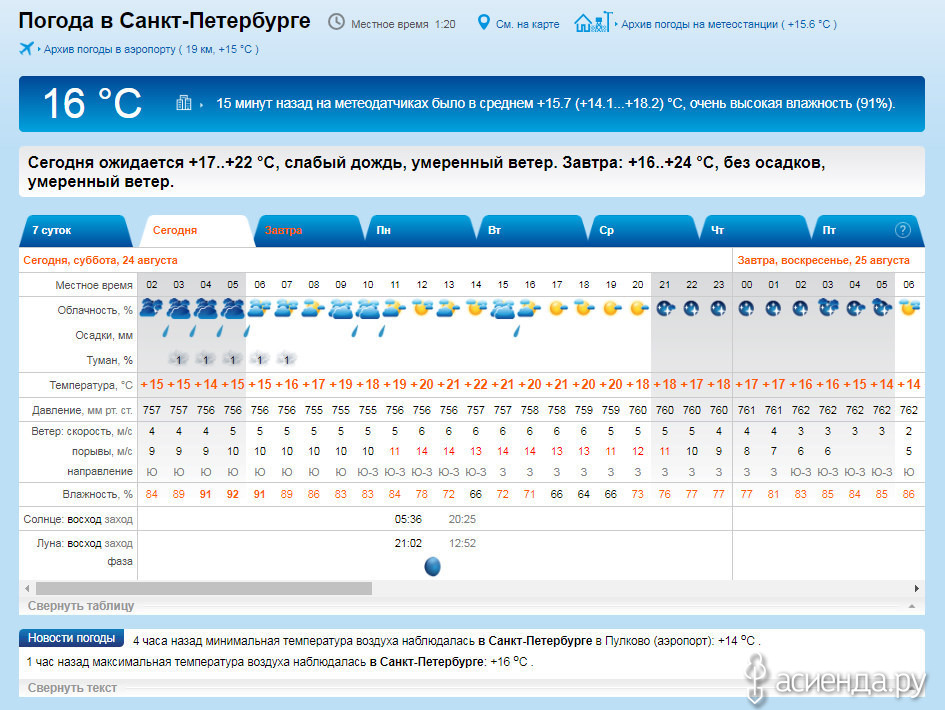Screen dimensions: 945x710
Task: Click the clock icon near local time
Action: 336,22
